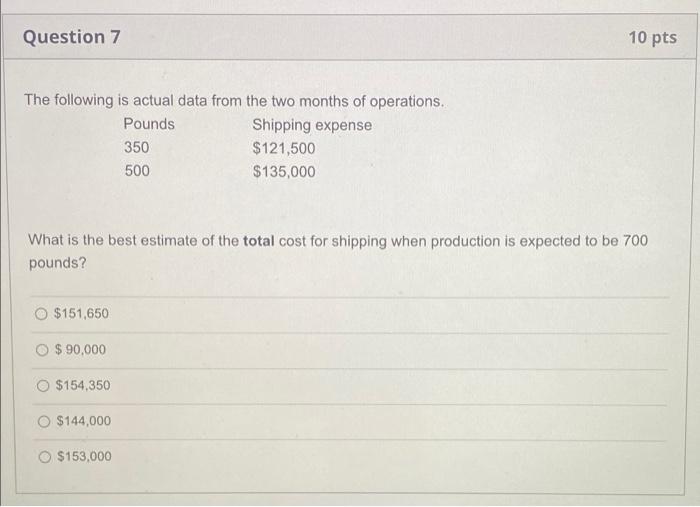The width and height of the screenshot is (700, 507).
Task: Click the 500 pounds value
Action: point(137,171)
